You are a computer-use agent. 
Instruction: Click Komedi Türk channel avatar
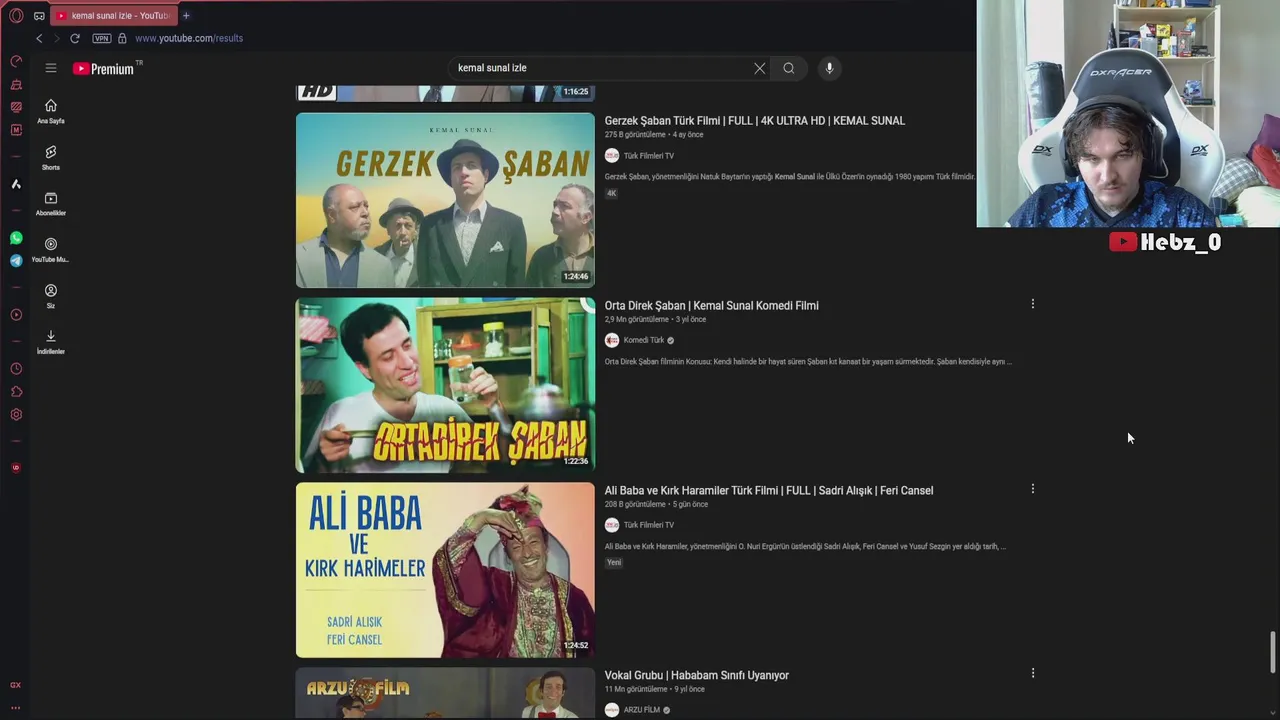tap(612, 340)
